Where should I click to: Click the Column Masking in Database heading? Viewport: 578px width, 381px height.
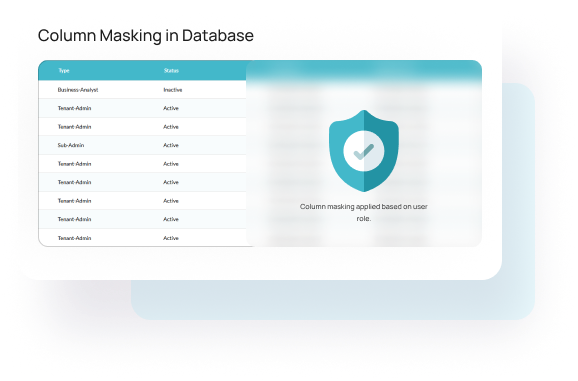coord(146,36)
